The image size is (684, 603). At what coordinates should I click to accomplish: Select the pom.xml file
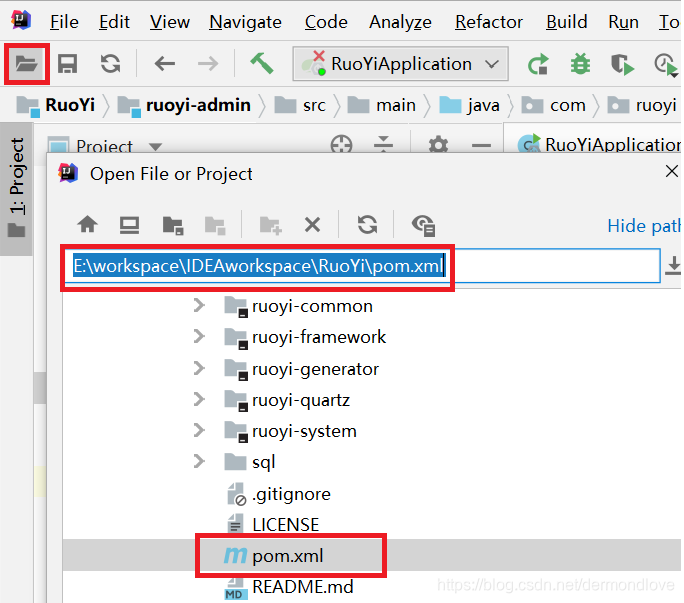tap(372, 555)
